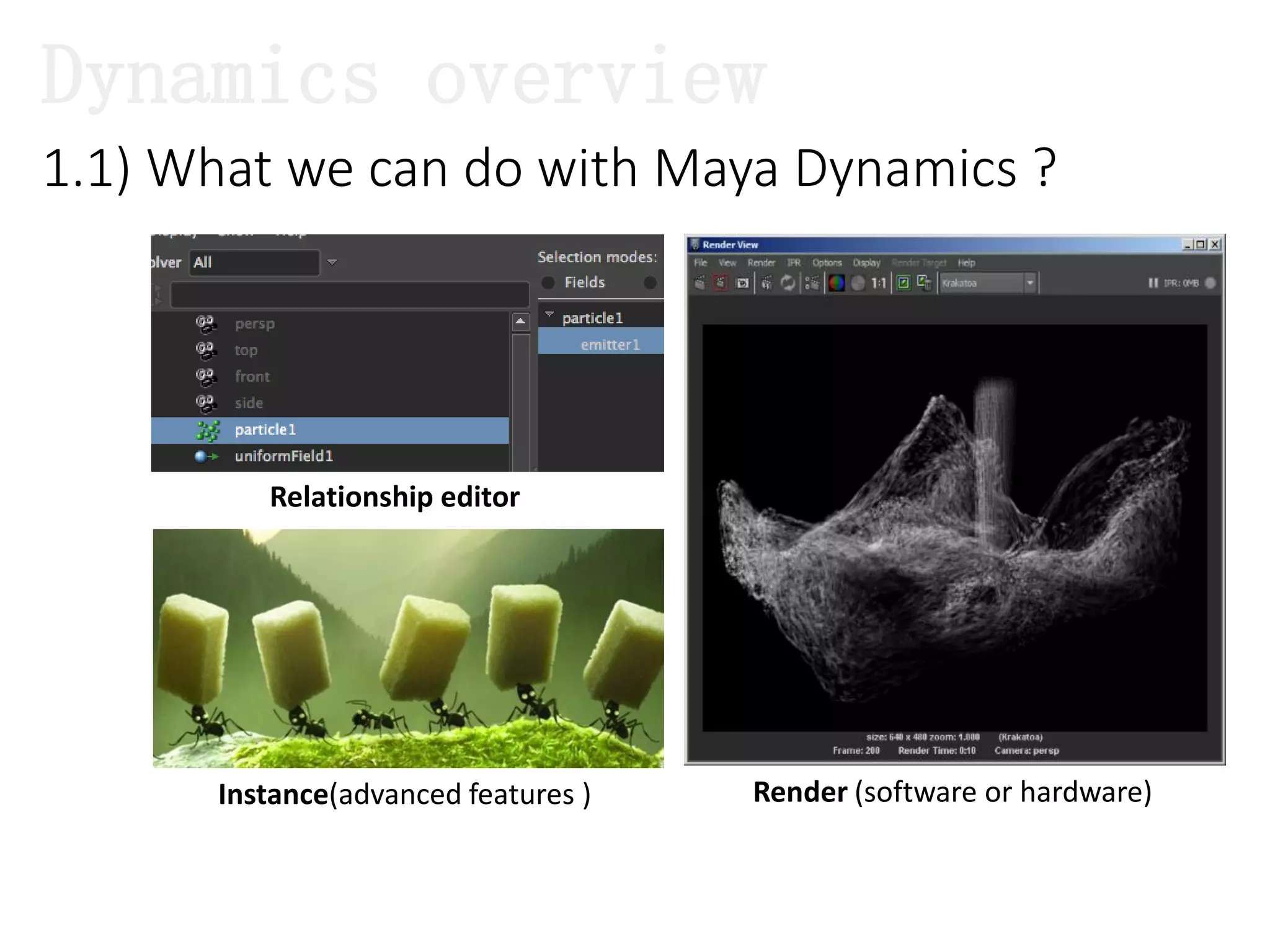Click the side camera icon

[x=206, y=403]
